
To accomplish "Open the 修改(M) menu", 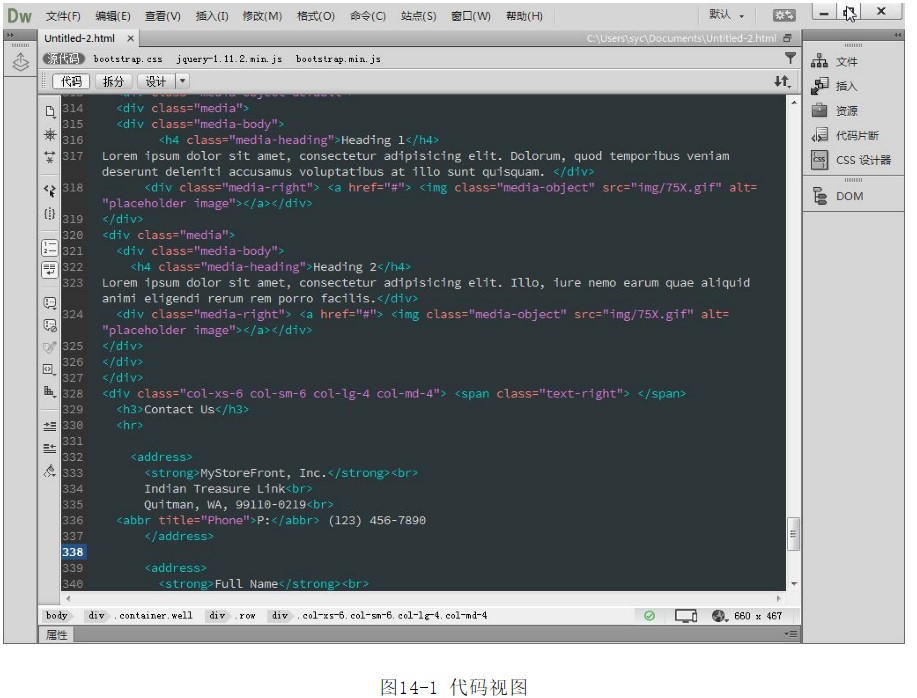I will [262, 16].
